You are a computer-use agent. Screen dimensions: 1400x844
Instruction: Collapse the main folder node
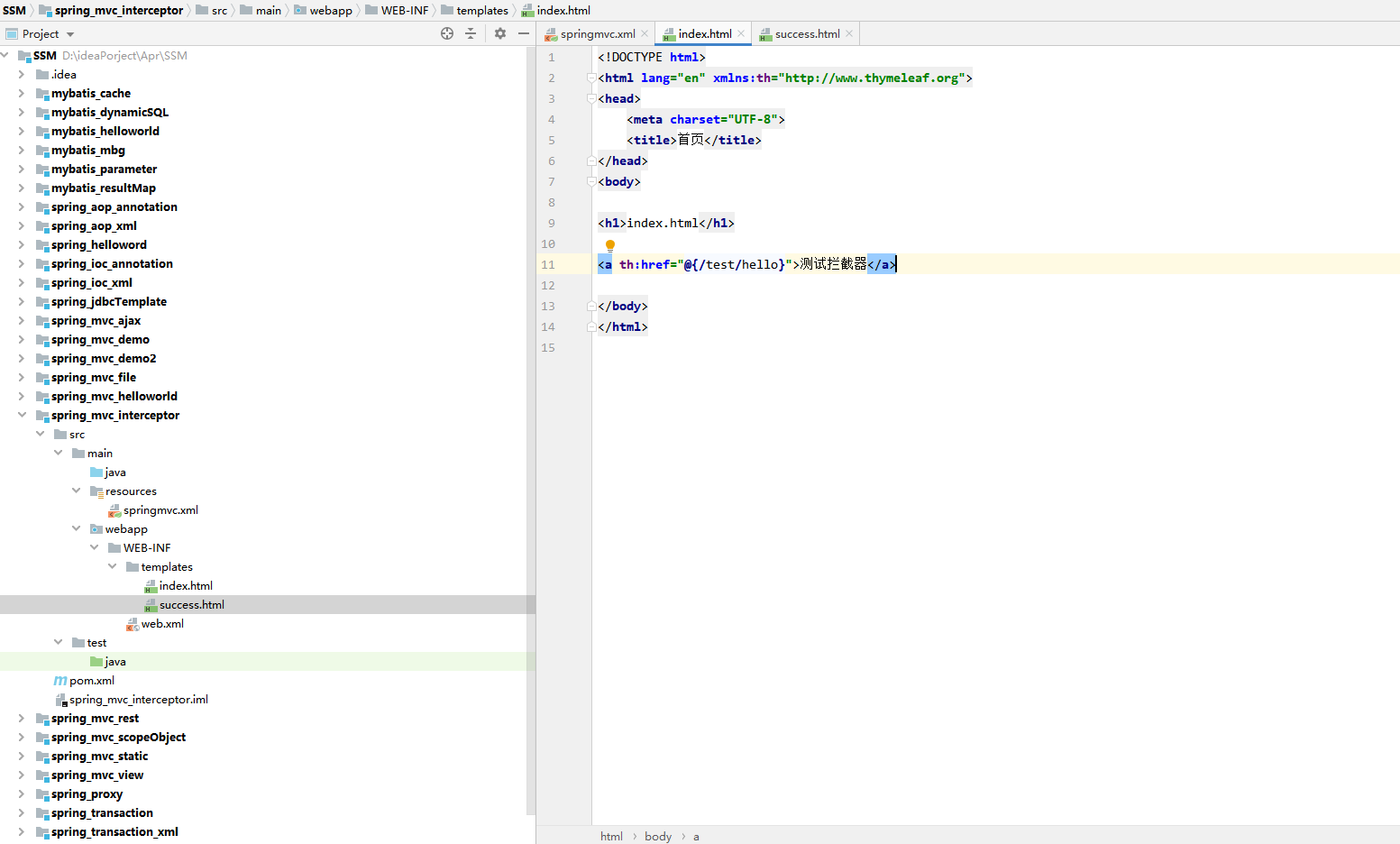(x=58, y=454)
